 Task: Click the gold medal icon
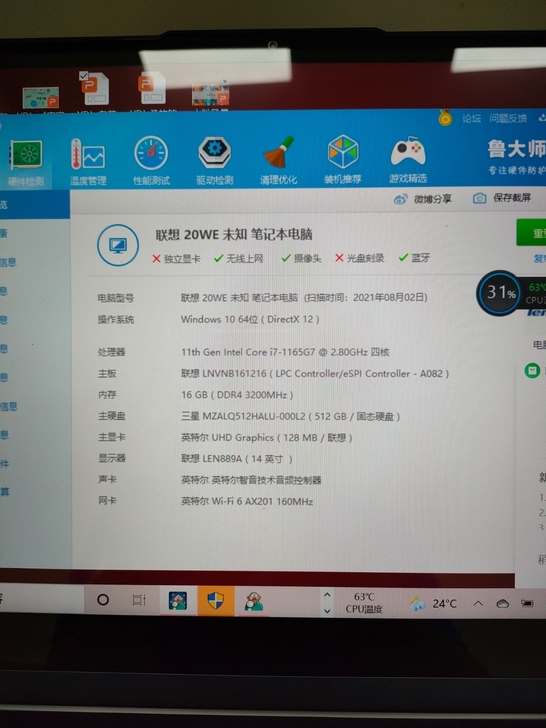coord(445,118)
